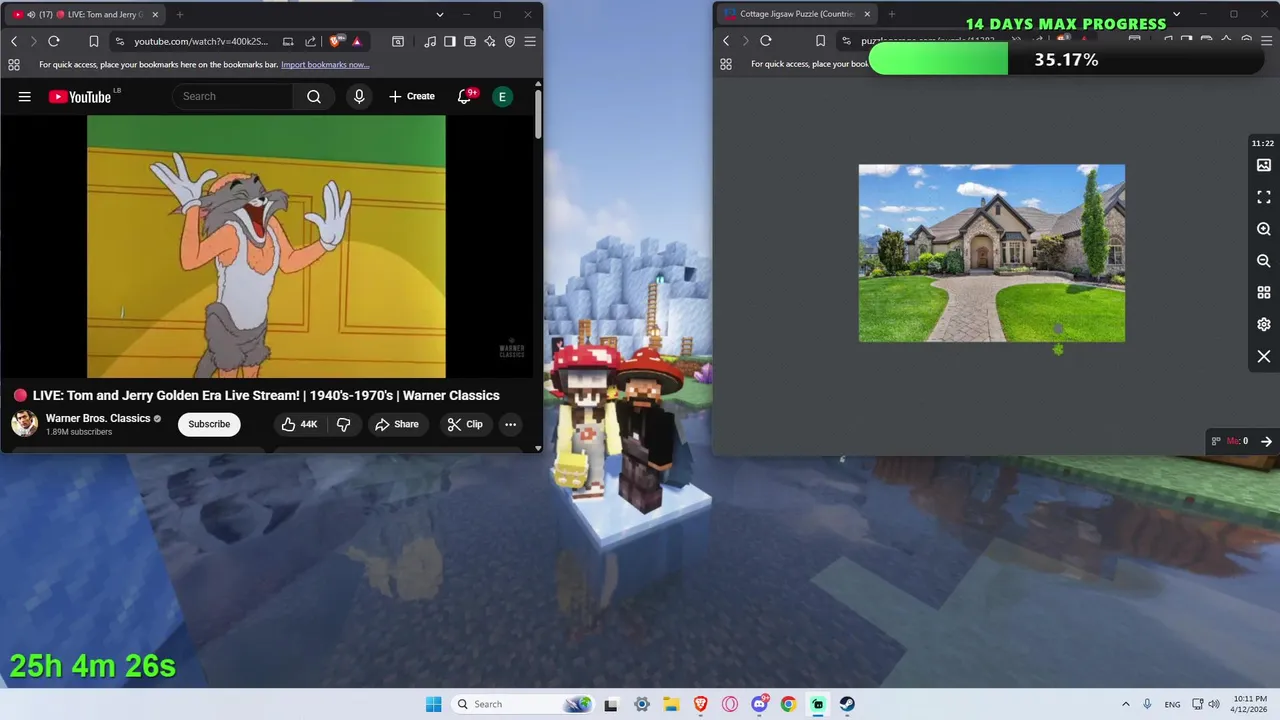Show puzzle preview image icon
1280x720 pixels.
(1264, 165)
